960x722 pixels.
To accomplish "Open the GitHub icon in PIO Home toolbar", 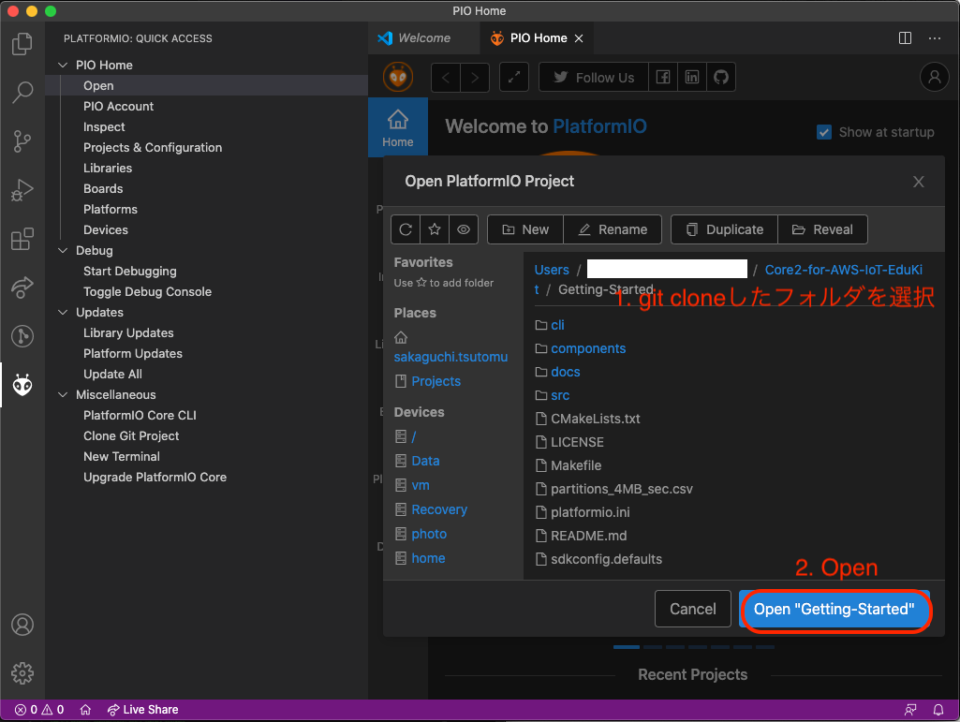I will (721, 77).
